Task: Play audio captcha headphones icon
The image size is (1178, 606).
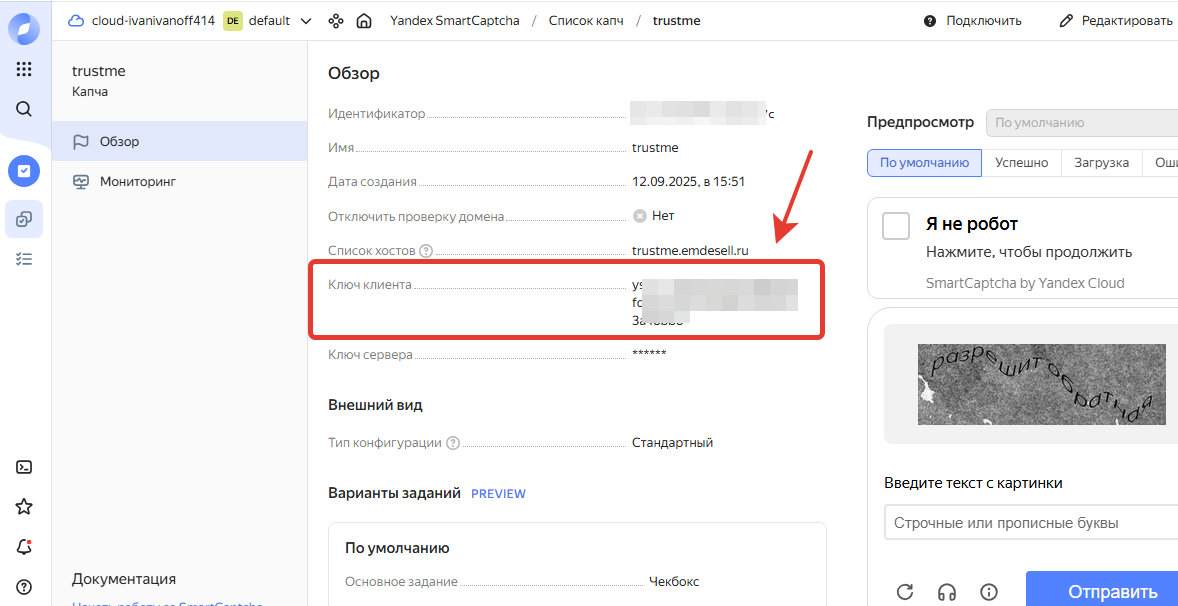Action: point(947,591)
